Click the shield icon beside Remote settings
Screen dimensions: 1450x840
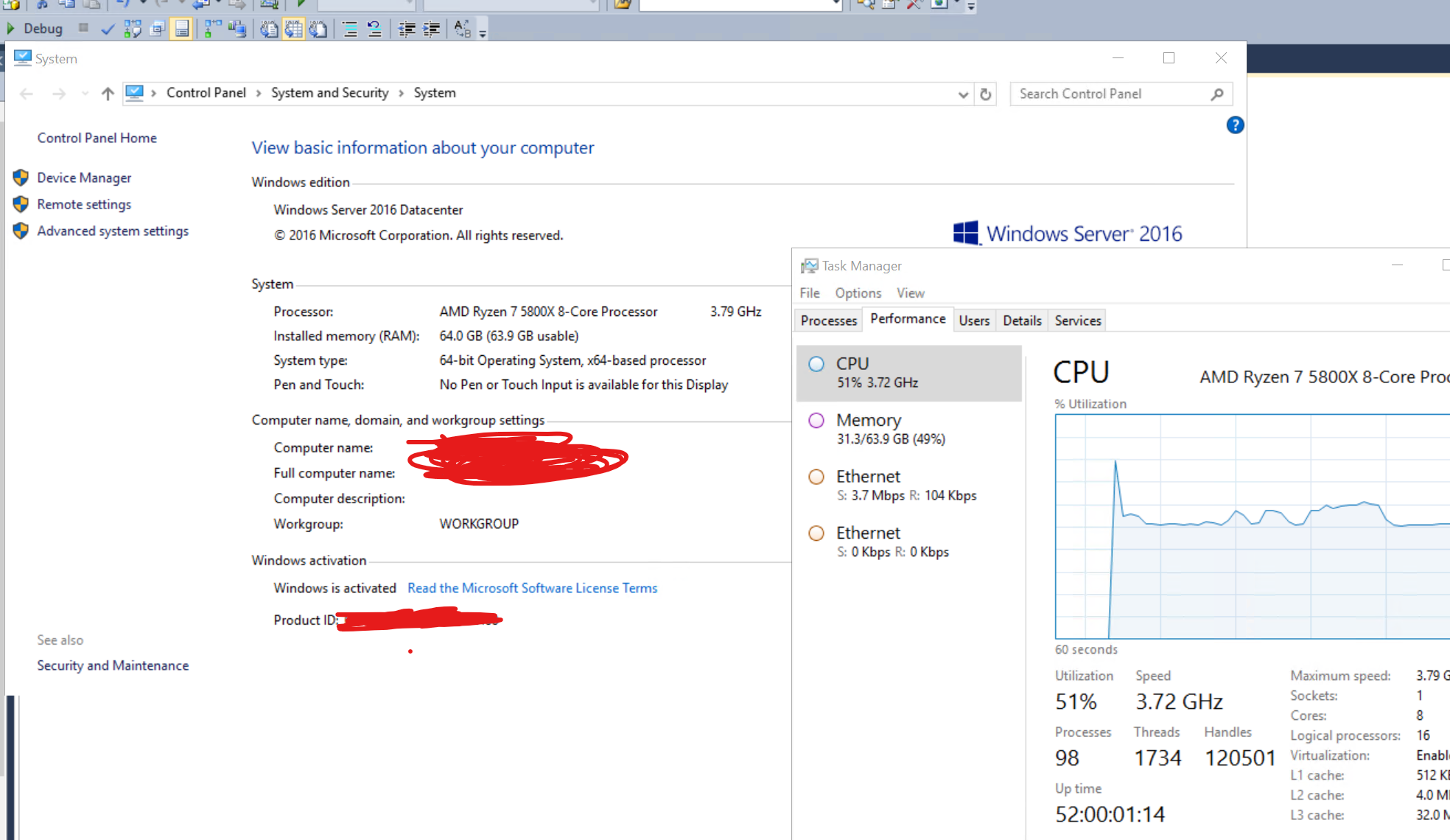pyautogui.click(x=21, y=204)
